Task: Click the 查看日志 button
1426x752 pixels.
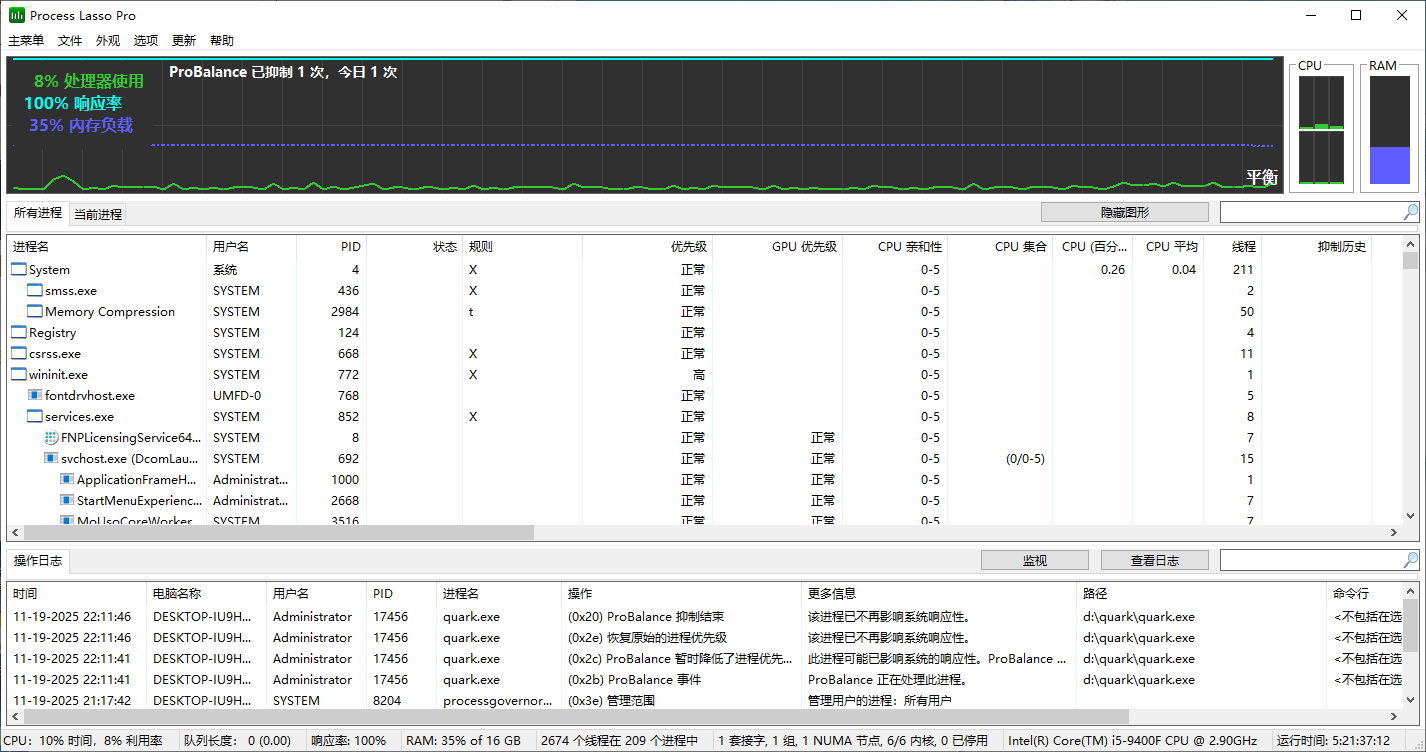Action: click(1154, 559)
